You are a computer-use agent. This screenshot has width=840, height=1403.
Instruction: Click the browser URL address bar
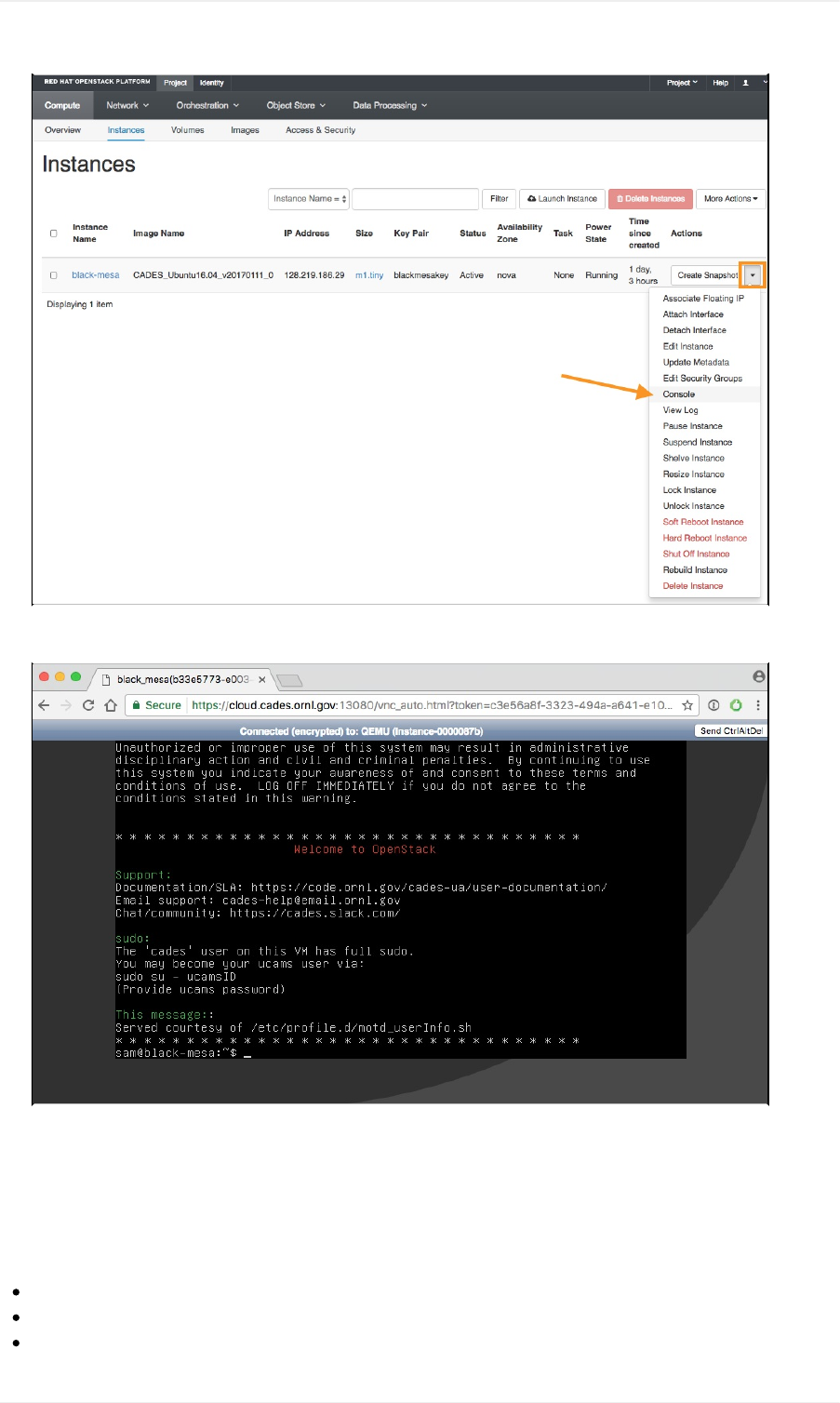pos(431,705)
